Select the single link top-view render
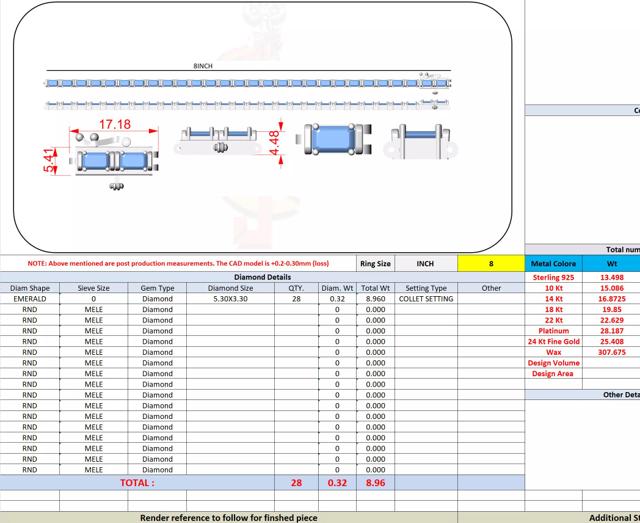 tap(334, 139)
